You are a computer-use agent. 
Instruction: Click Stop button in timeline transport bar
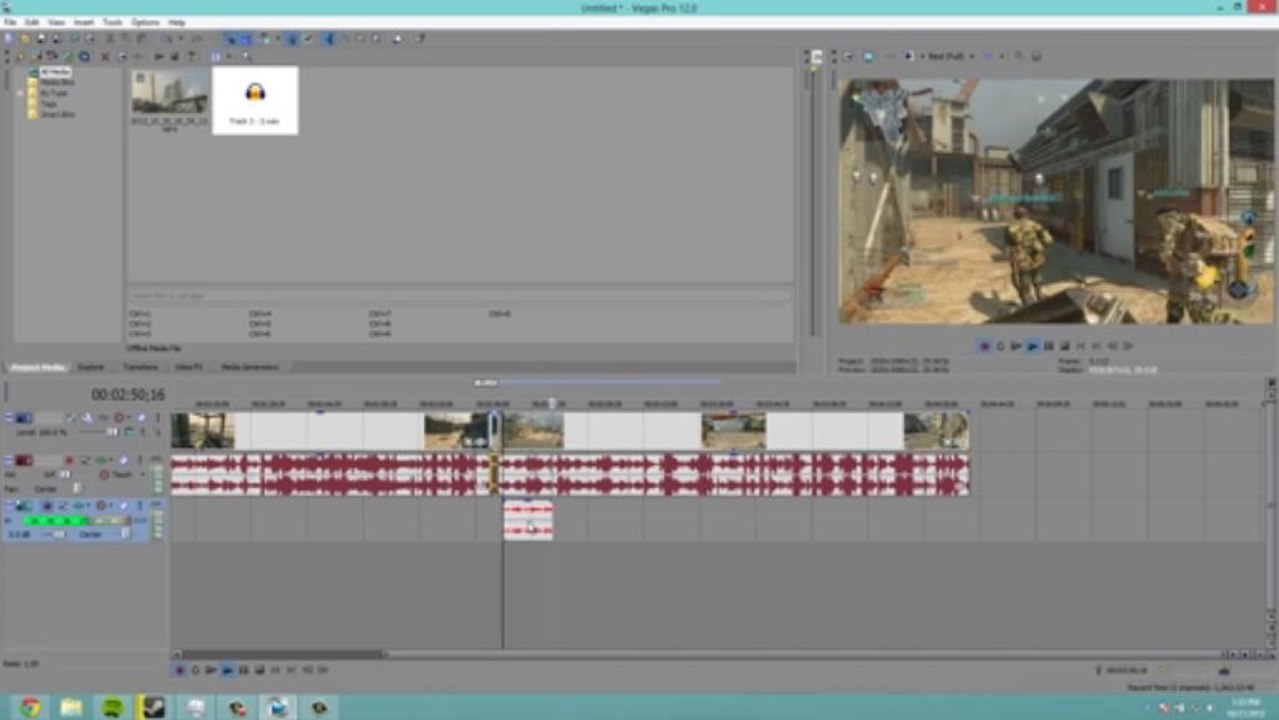point(259,670)
